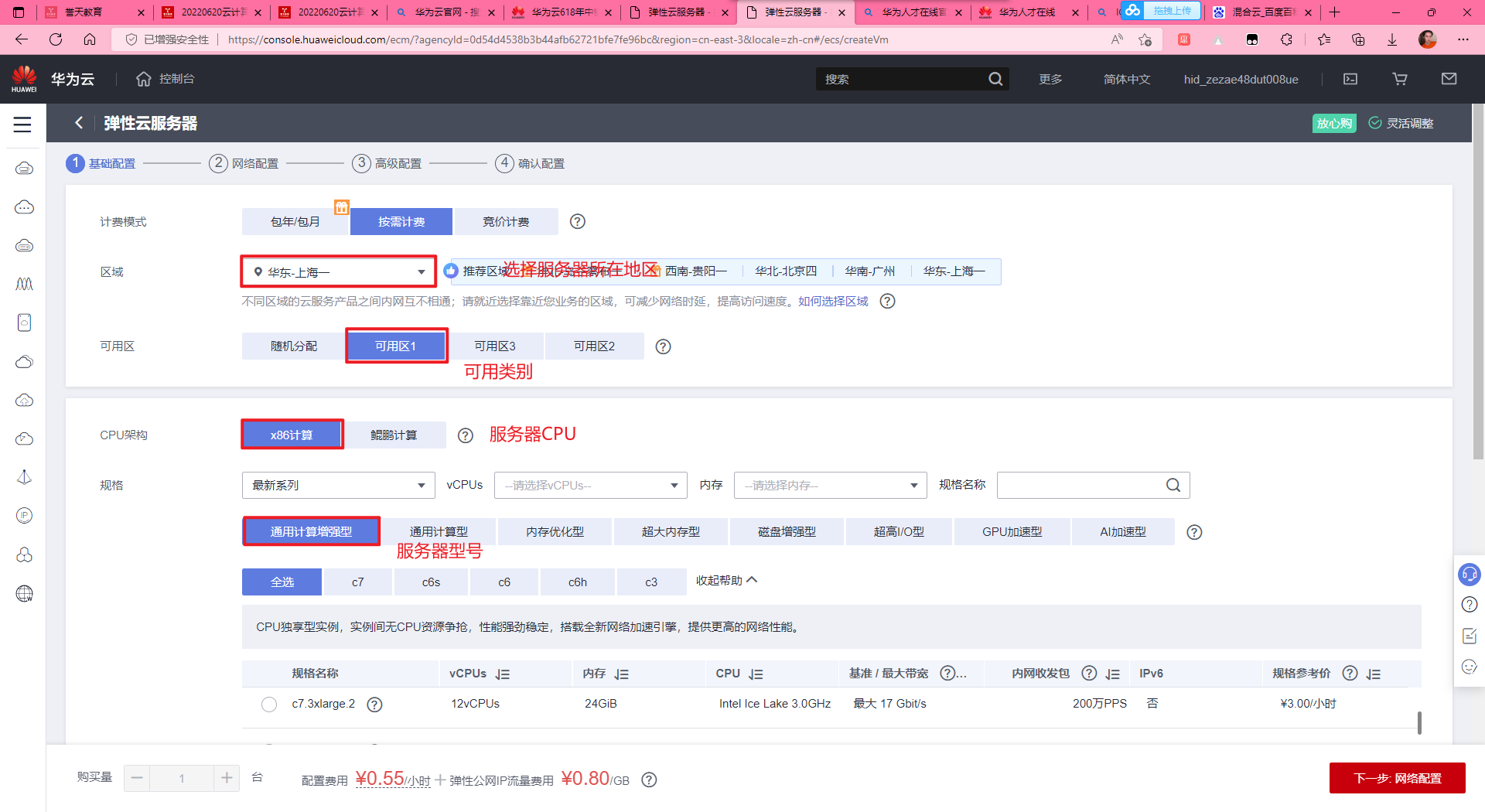Filter specs by c6s
This screenshot has height=812, width=1485.
tap(431, 582)
